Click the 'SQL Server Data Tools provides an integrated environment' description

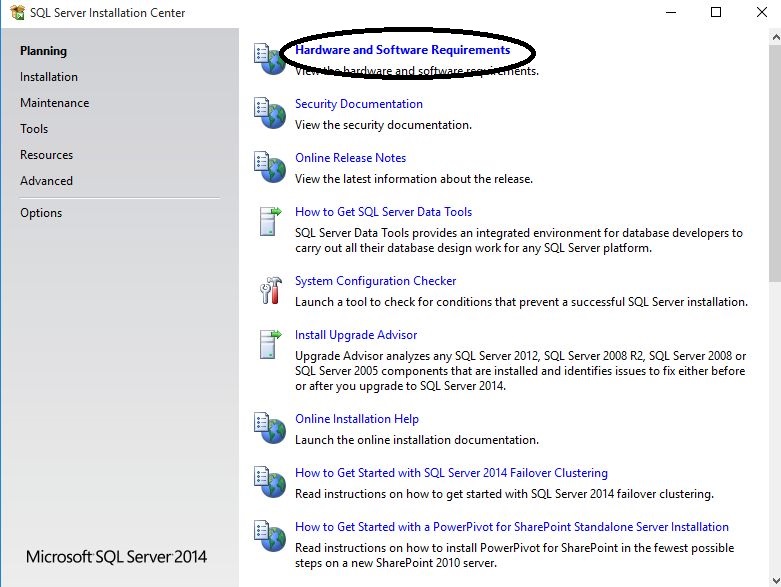[519, 240]
